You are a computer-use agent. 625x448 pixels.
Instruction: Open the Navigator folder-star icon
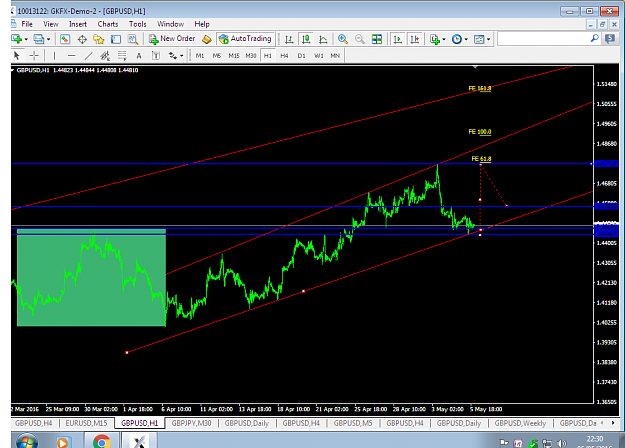(x=98, y=39)
